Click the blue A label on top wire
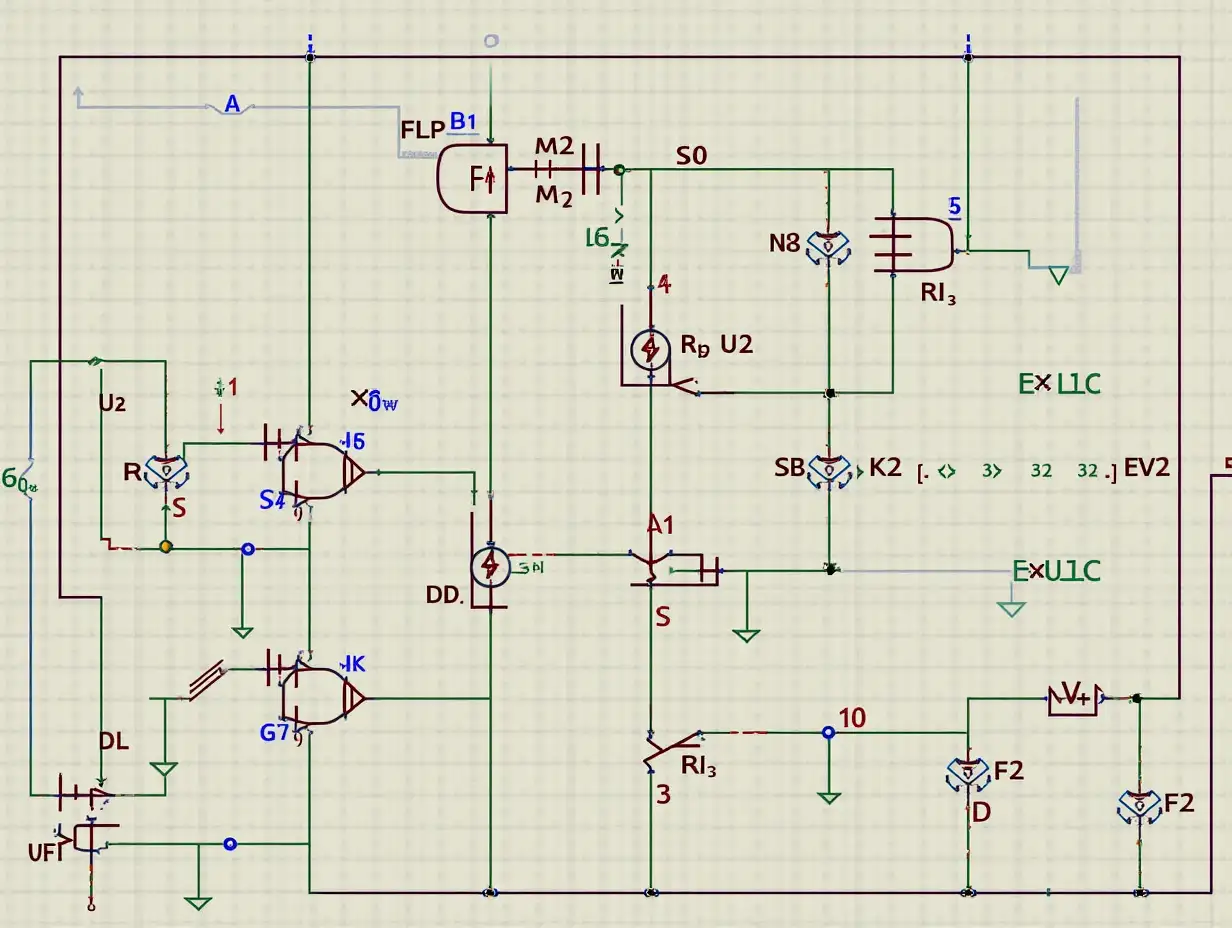Viewport: 1232px width, 928px height. pyautogui.click(x=232, y=103)
